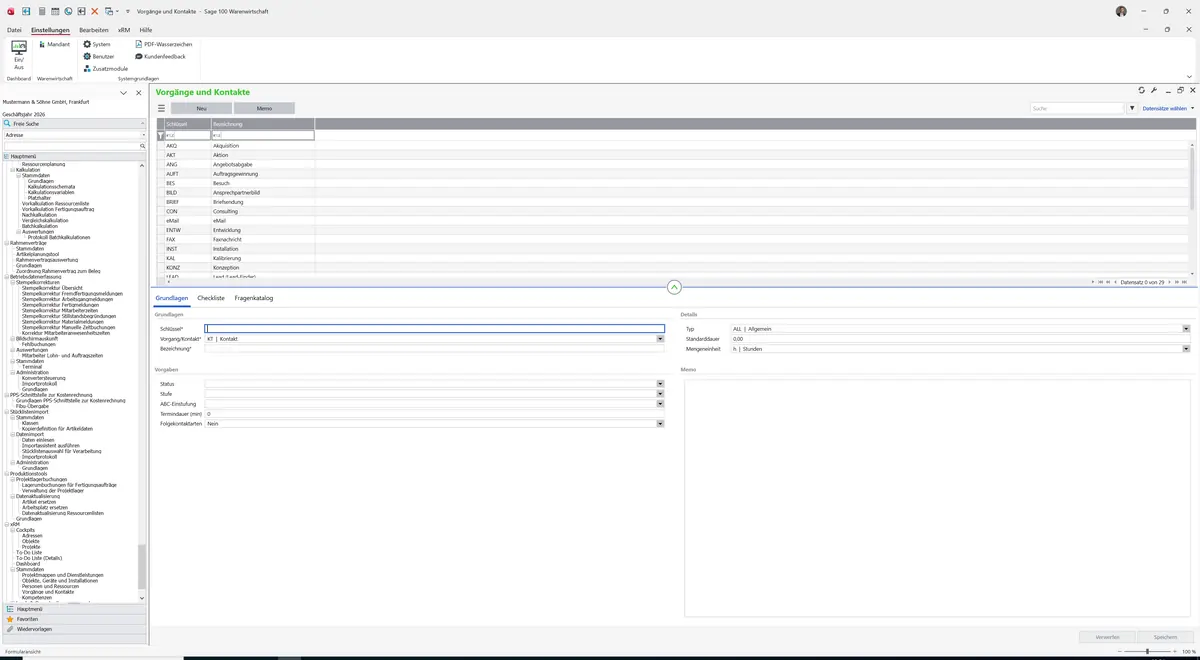Refresh the Vorgänge und Kontakte form
Image resolution: width=1200 pixels, height=660 pixels.
[1141, 91]
